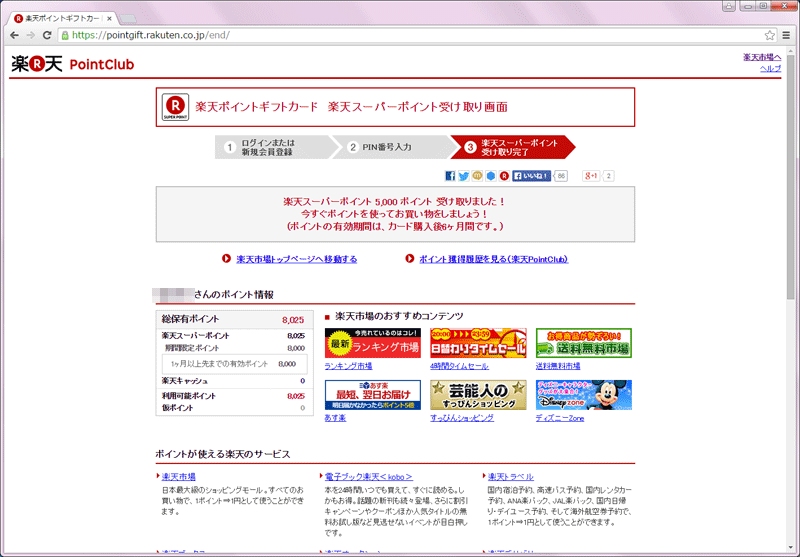The height and width of the screenshot is (557, 800).
Task: Click the 芸能人のすっぴんショッピング banner
Action: pyautogui.click(x=478, y=395)
